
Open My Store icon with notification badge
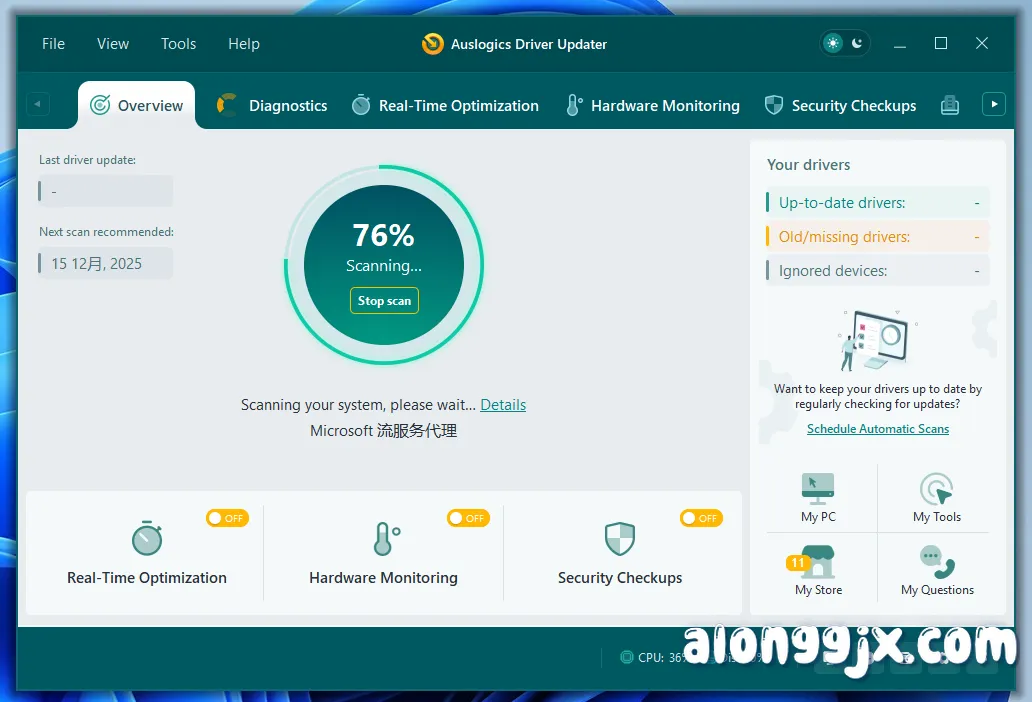(x=818, y=563)
